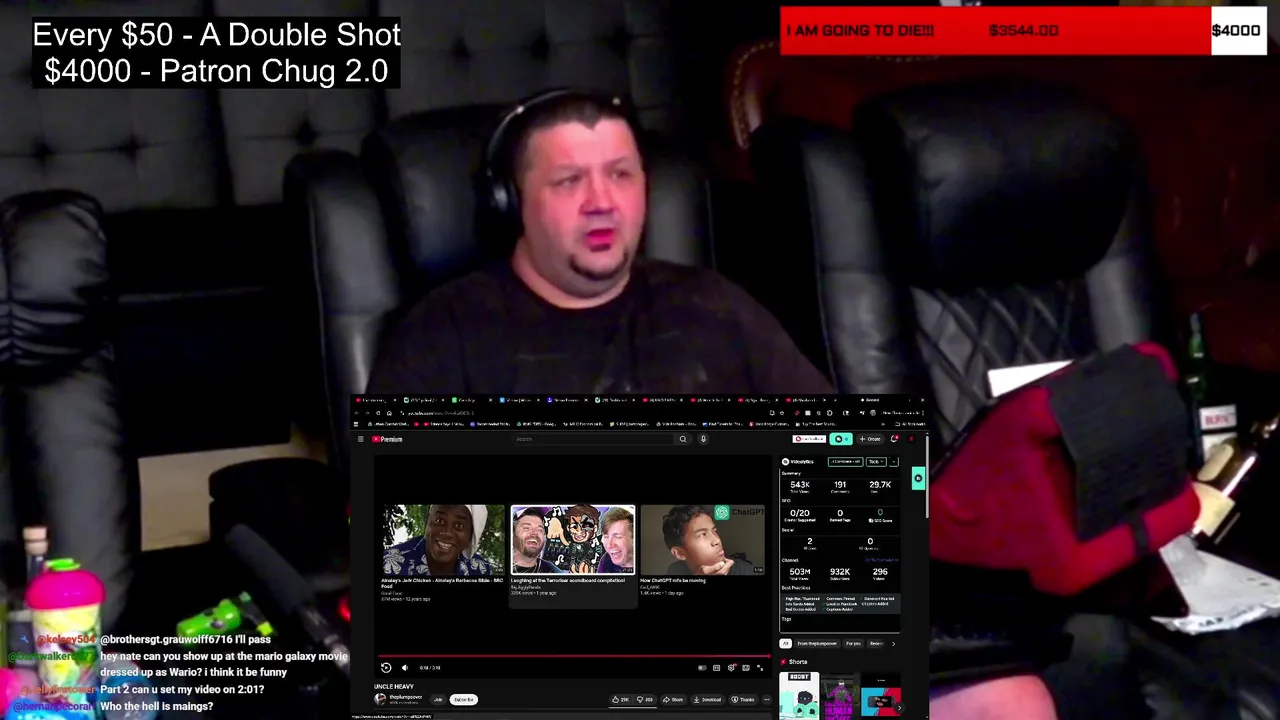Open the How ChatGPT endscreen video thumbnail

[703, 540]
